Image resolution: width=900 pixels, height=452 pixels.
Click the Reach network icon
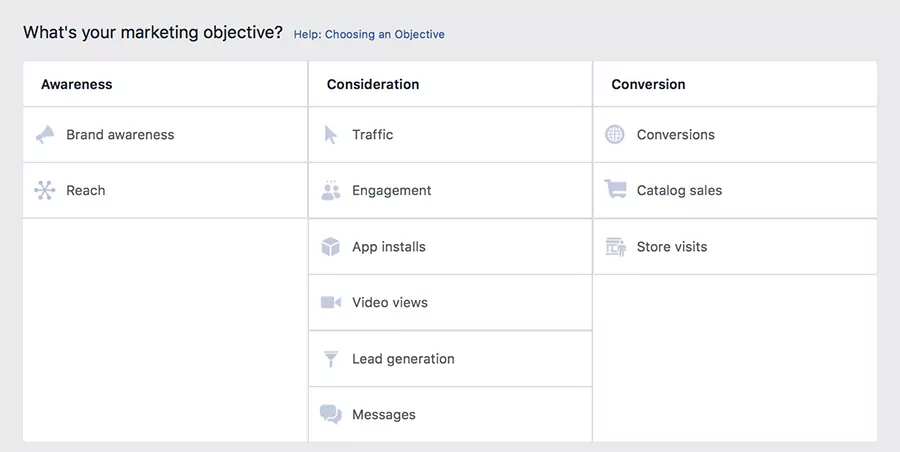pyautogui.click(x=45, y=190)
